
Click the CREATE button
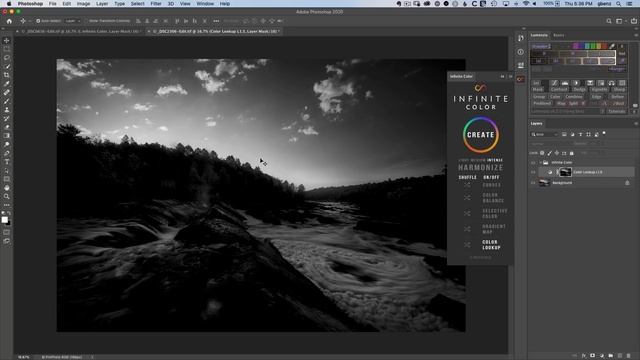click(480, 135)
